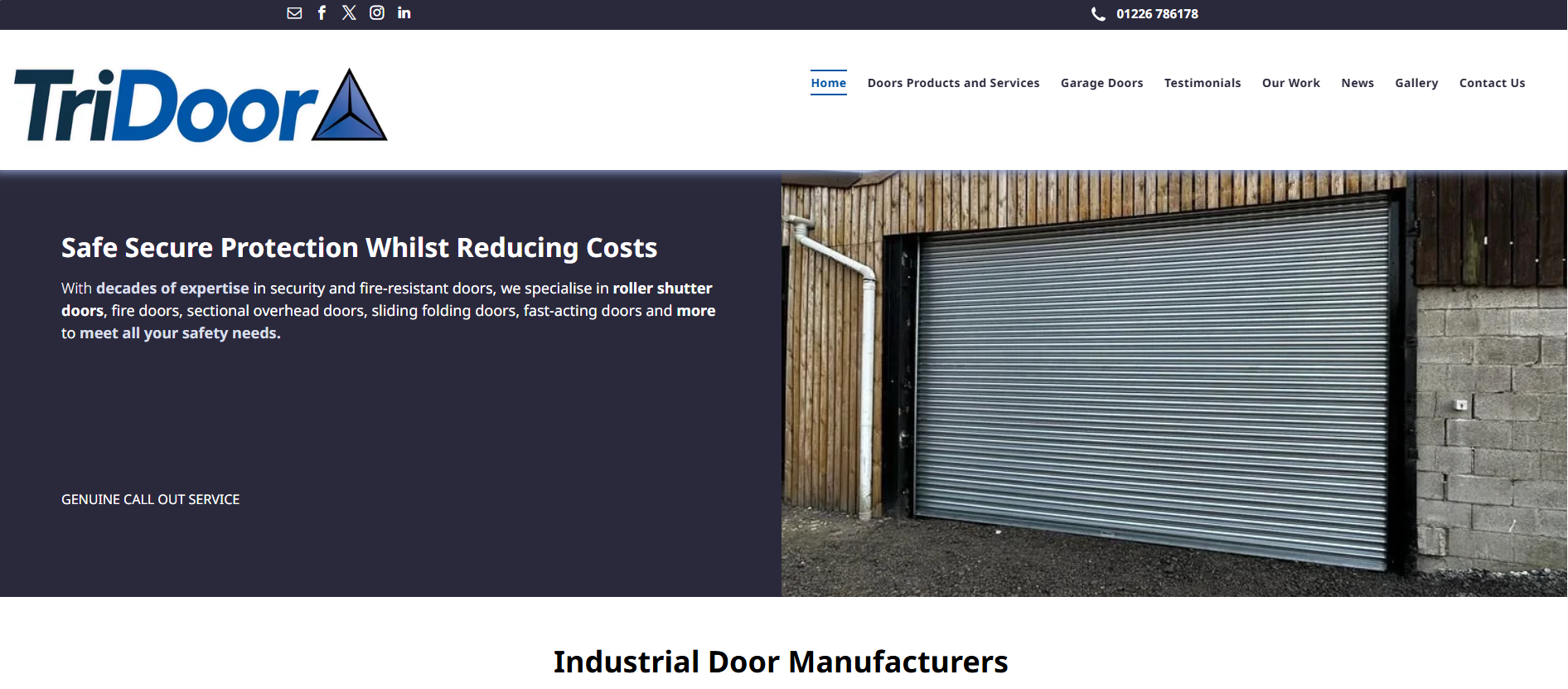Open the Gallery page
Screen dimensions: 1568x689
tap(1416, 83)
